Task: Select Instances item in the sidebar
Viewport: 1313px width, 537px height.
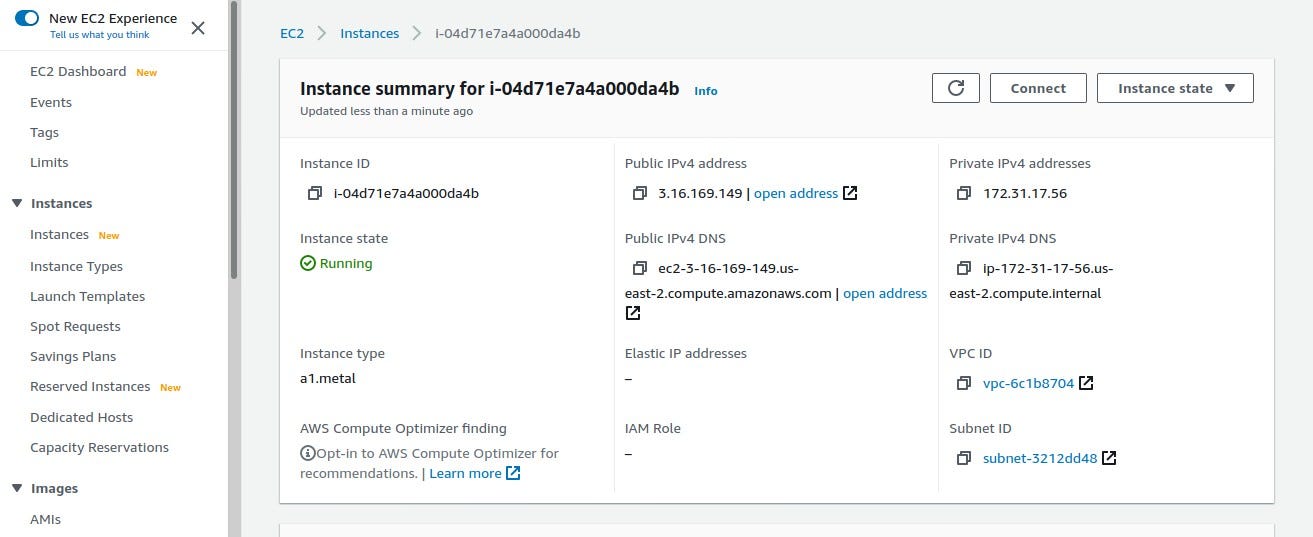Action: tap(59, 234)
